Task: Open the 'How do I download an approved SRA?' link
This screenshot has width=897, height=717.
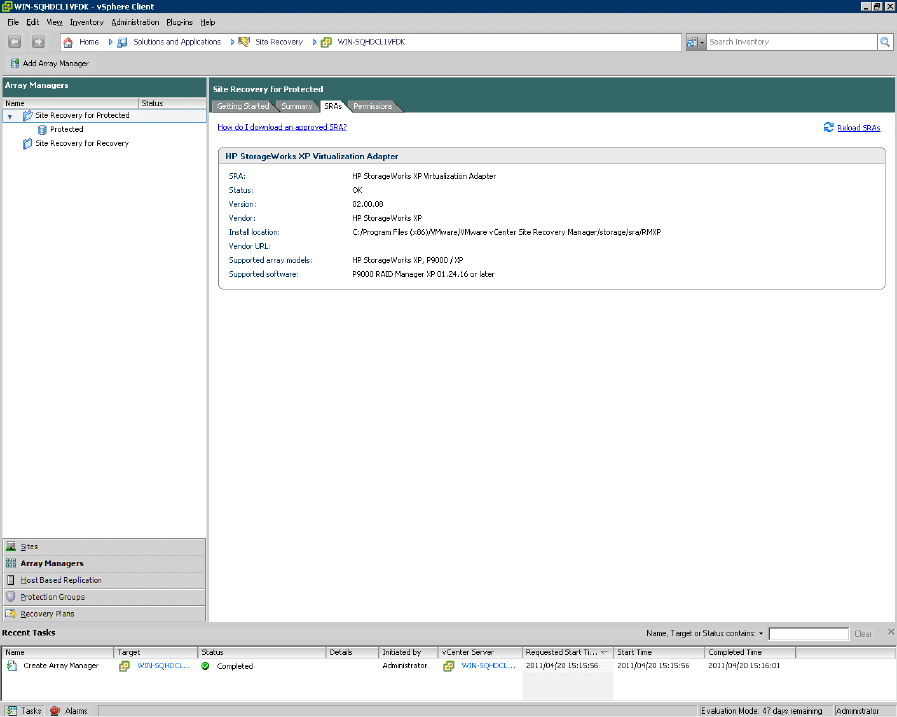Action: [282, 127]
